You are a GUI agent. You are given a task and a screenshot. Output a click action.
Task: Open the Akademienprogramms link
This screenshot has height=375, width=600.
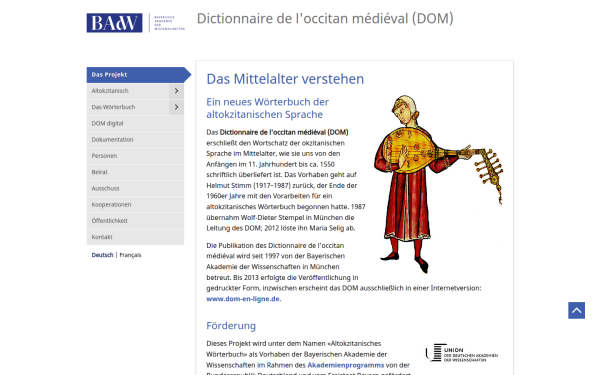[x=346, y=365]
